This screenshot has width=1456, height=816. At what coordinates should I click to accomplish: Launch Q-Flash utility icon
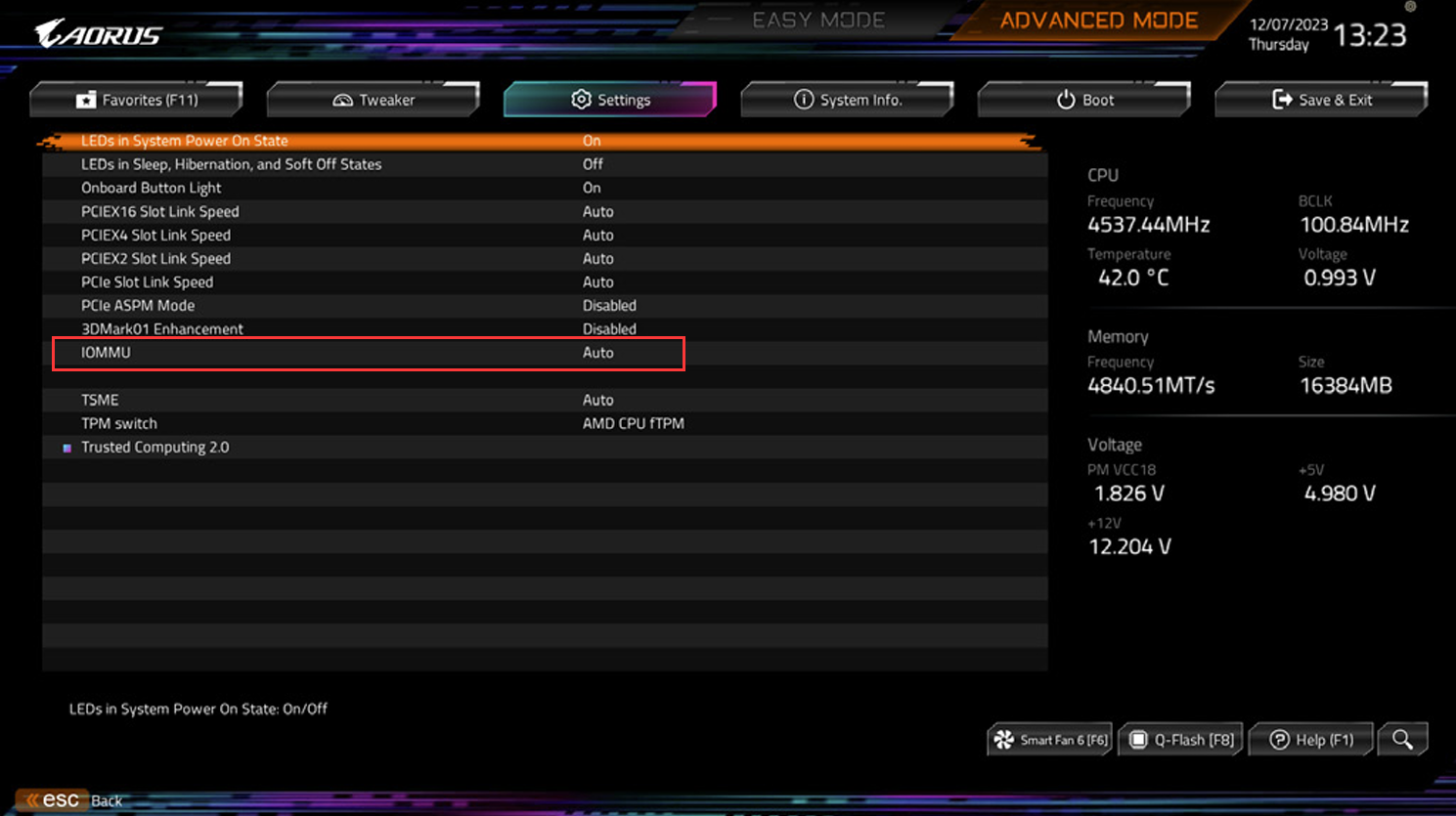(x=1138, y=740)
